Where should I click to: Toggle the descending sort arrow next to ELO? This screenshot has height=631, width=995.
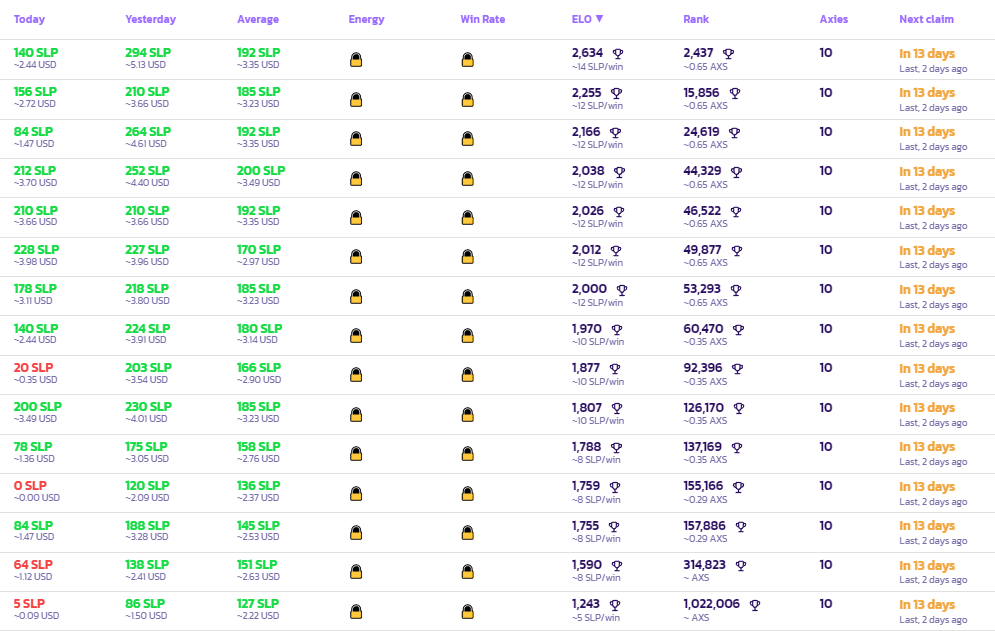[599, 19]
